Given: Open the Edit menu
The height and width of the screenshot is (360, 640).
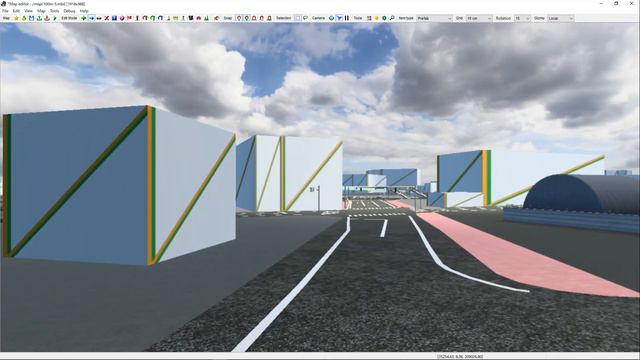Looking at the screenshot, I should pos(16,11).
